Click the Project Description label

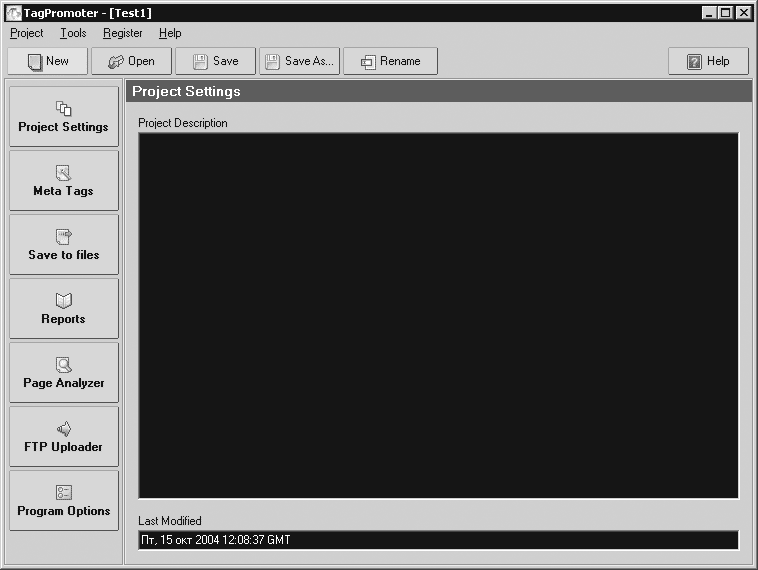(183, 123)
